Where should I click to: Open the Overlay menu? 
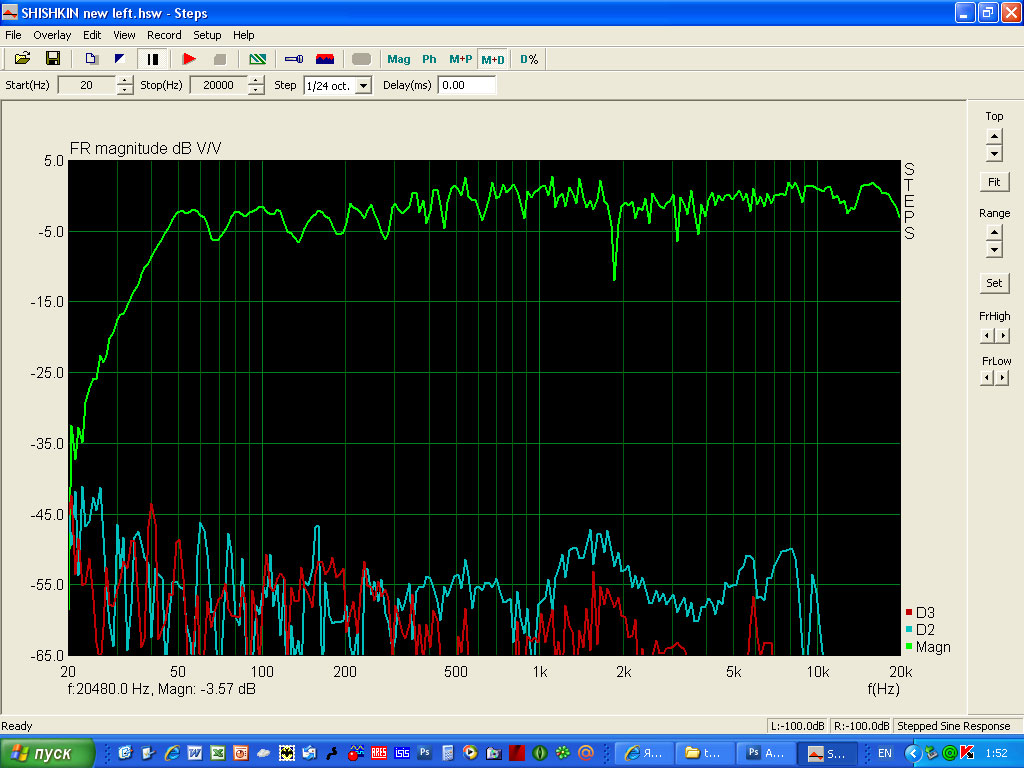[52, 35]
